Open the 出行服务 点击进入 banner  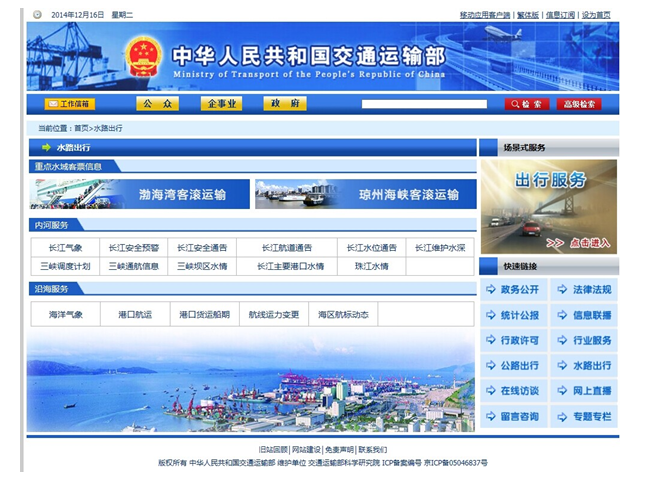point(549,207)
